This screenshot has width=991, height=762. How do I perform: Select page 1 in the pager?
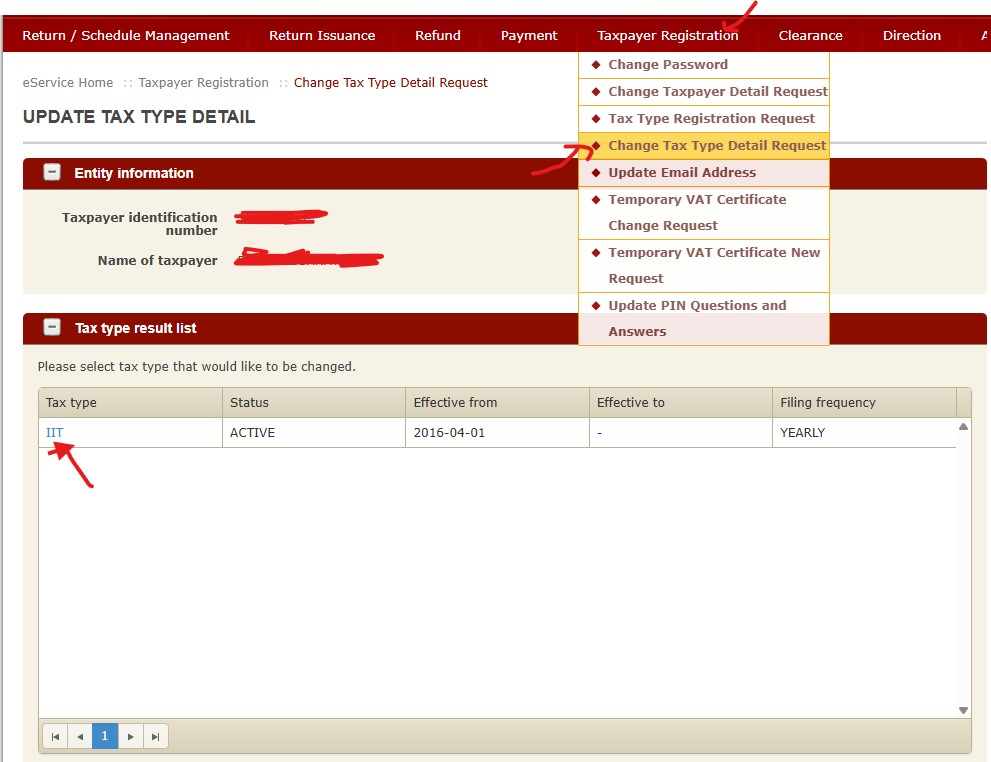click(x=105, y=736)
